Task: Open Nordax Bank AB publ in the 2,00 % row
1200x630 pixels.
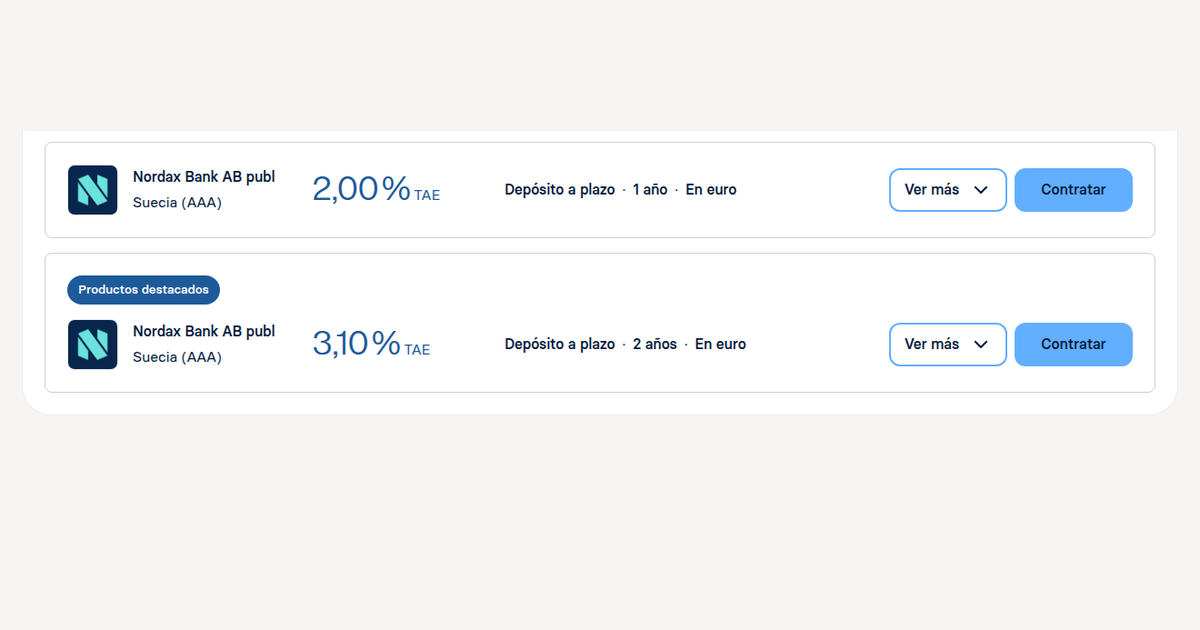Action: (x=204, y=177)
